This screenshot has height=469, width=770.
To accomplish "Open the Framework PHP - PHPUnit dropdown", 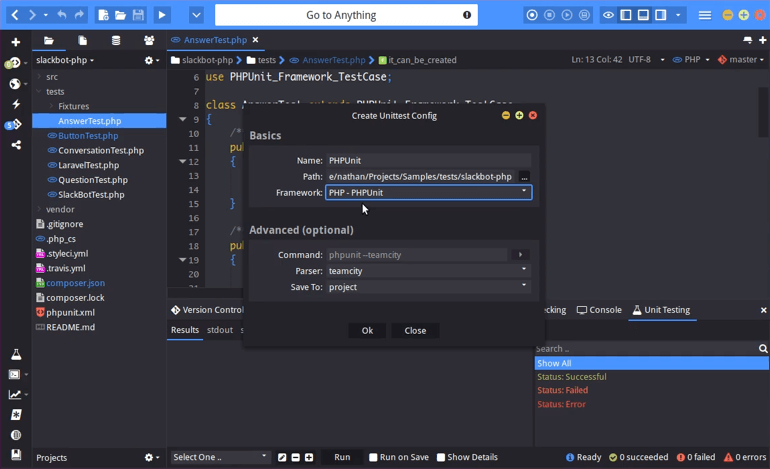I will click(429, 193).
